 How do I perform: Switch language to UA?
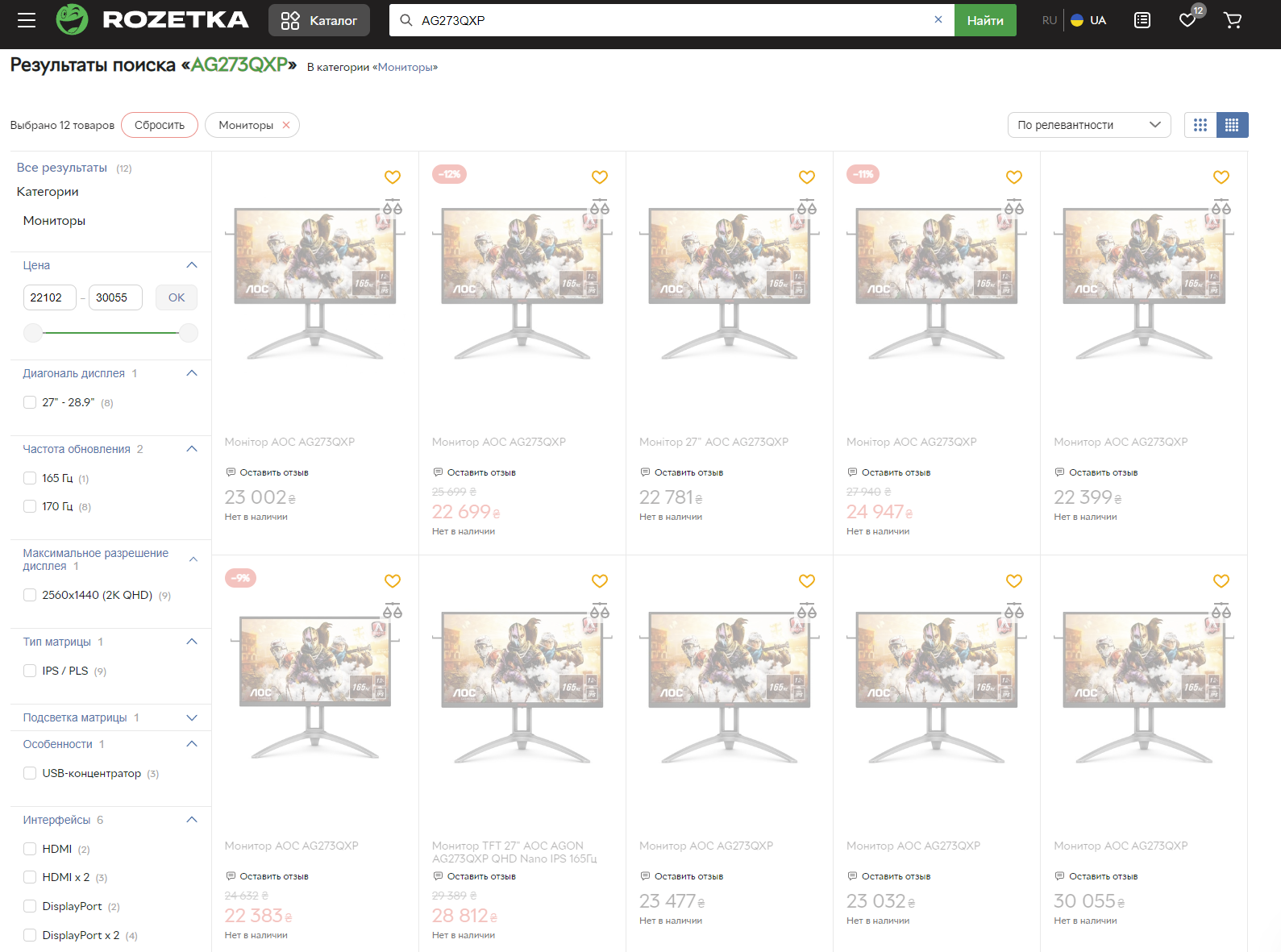tap(1088, 20)
